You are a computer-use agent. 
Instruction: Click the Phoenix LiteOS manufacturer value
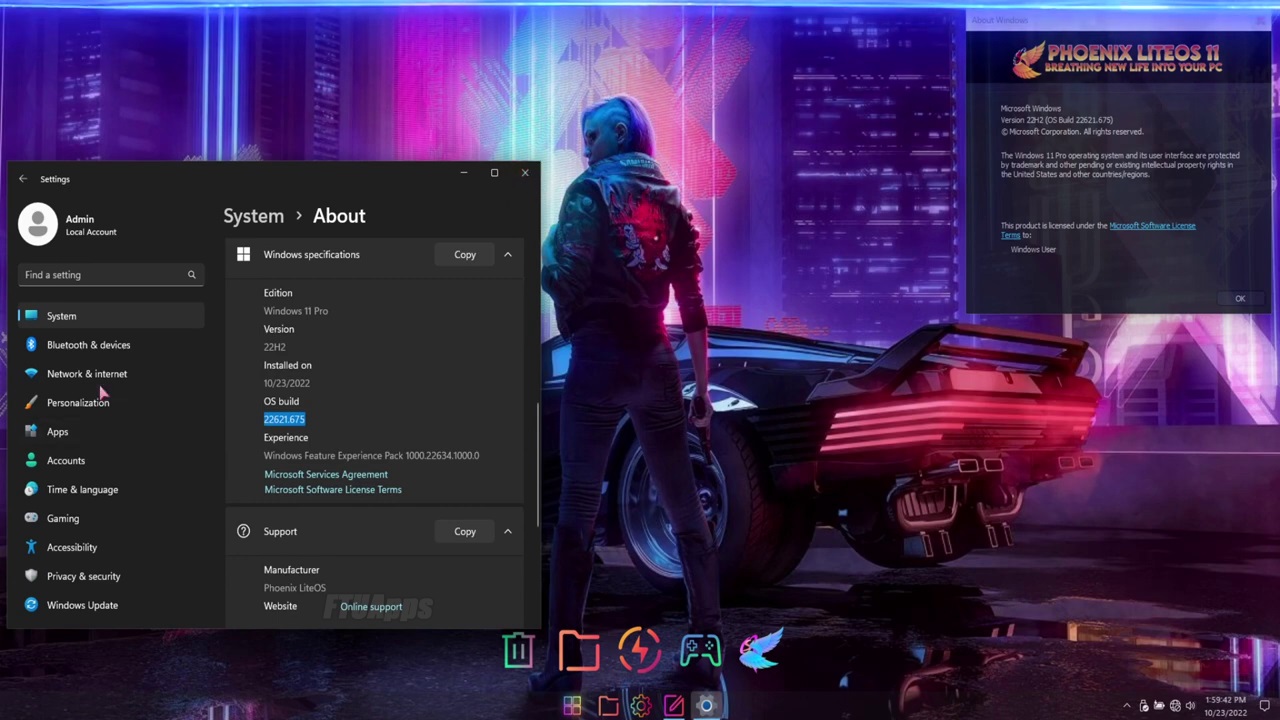(x=295, y=588)
